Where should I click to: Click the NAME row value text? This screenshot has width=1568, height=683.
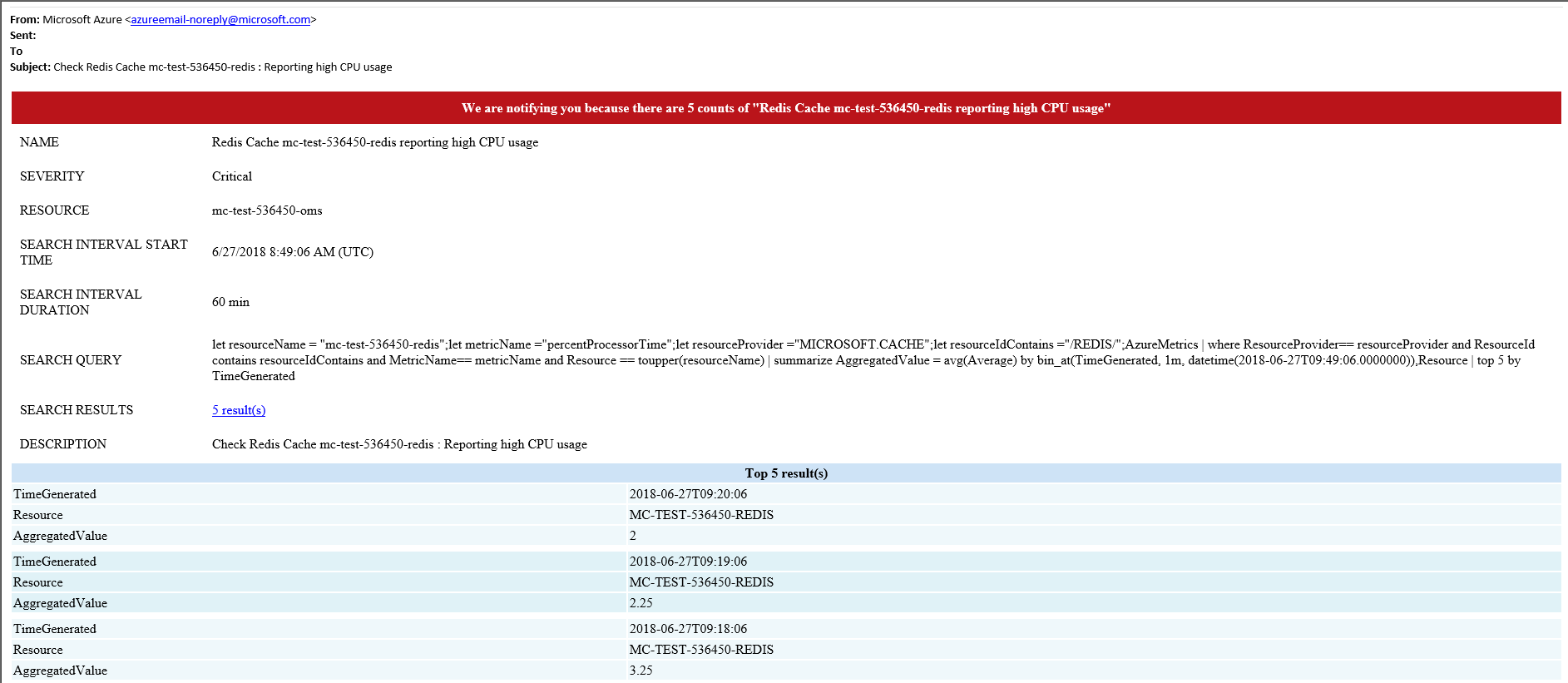click(x=374, y=142)
